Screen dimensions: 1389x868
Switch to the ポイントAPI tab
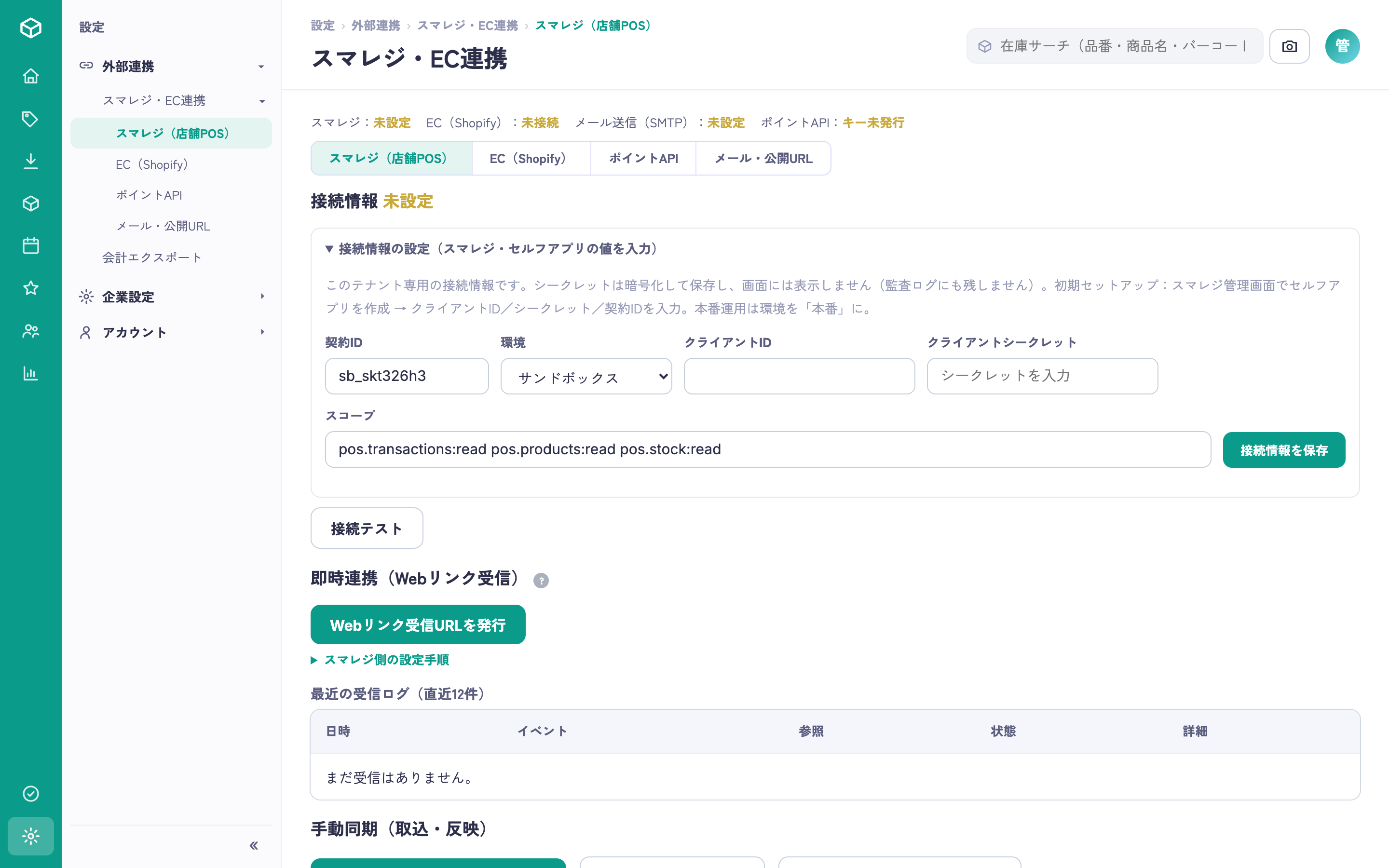[x=643, y=159]
